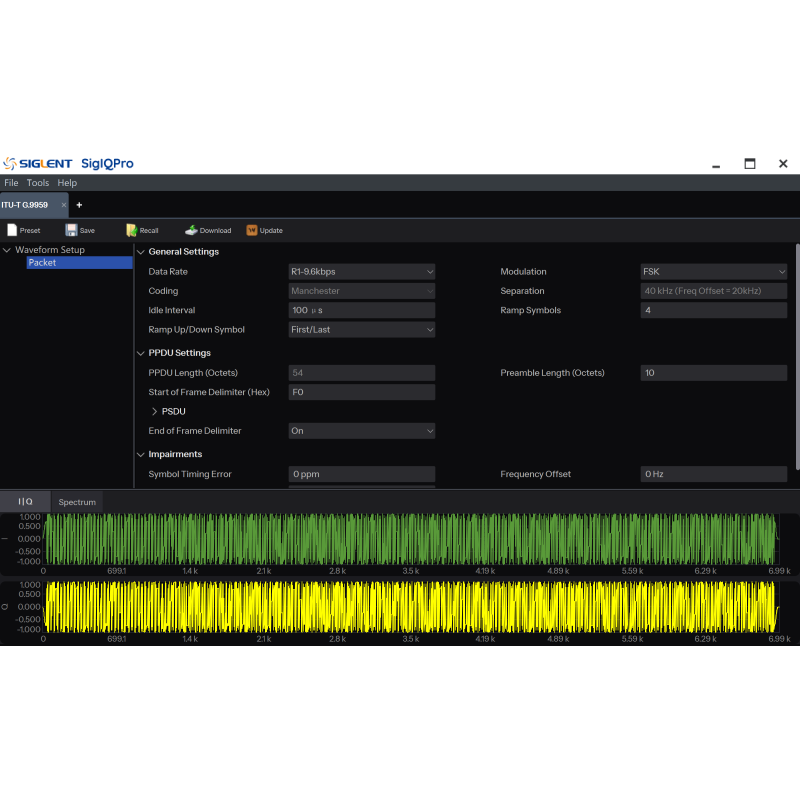Click the Preset toolbar icon
This screenshot has height=800, width=800.
pyautogui.click(x=12, y=230)
